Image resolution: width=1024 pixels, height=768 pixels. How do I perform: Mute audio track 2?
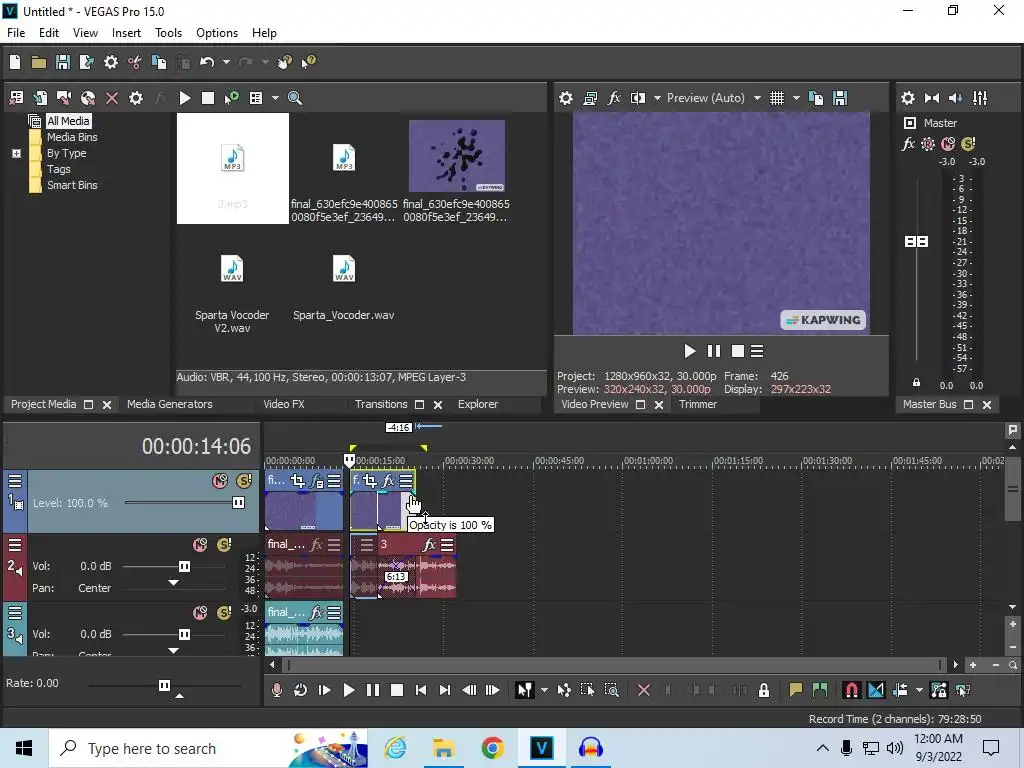200,545
